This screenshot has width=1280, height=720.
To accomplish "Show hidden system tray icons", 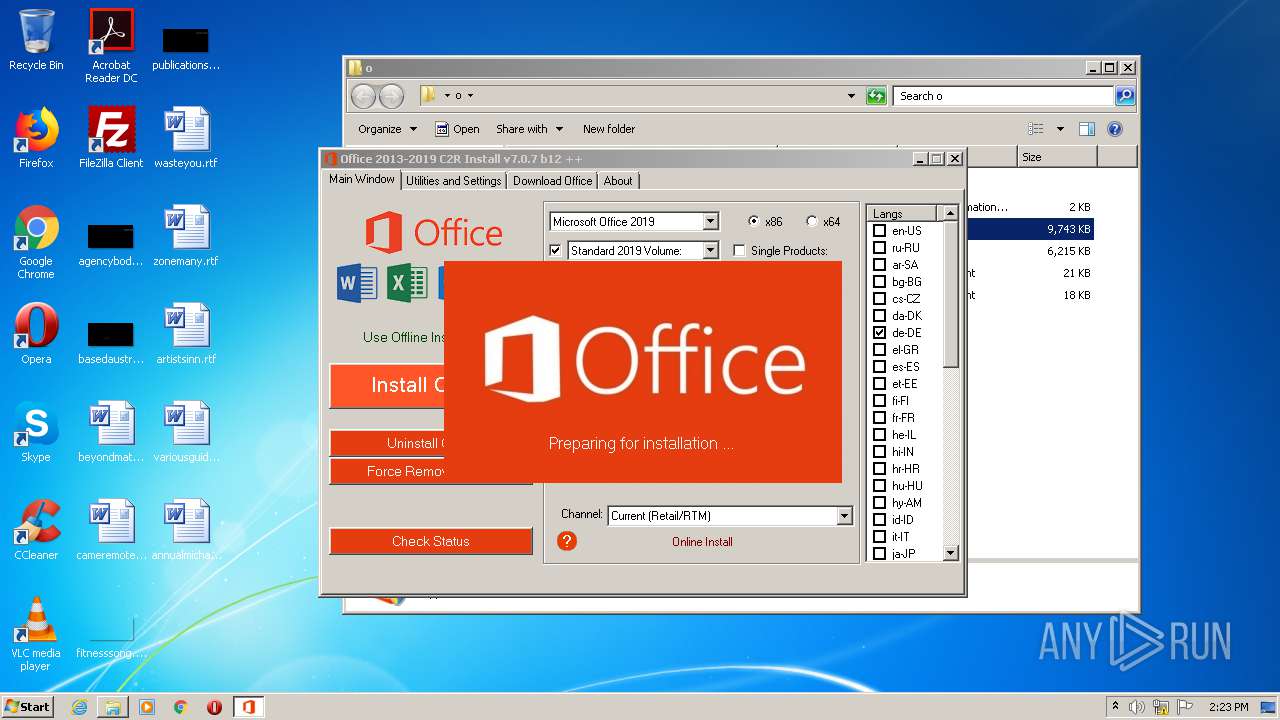I will [1115, 706].
